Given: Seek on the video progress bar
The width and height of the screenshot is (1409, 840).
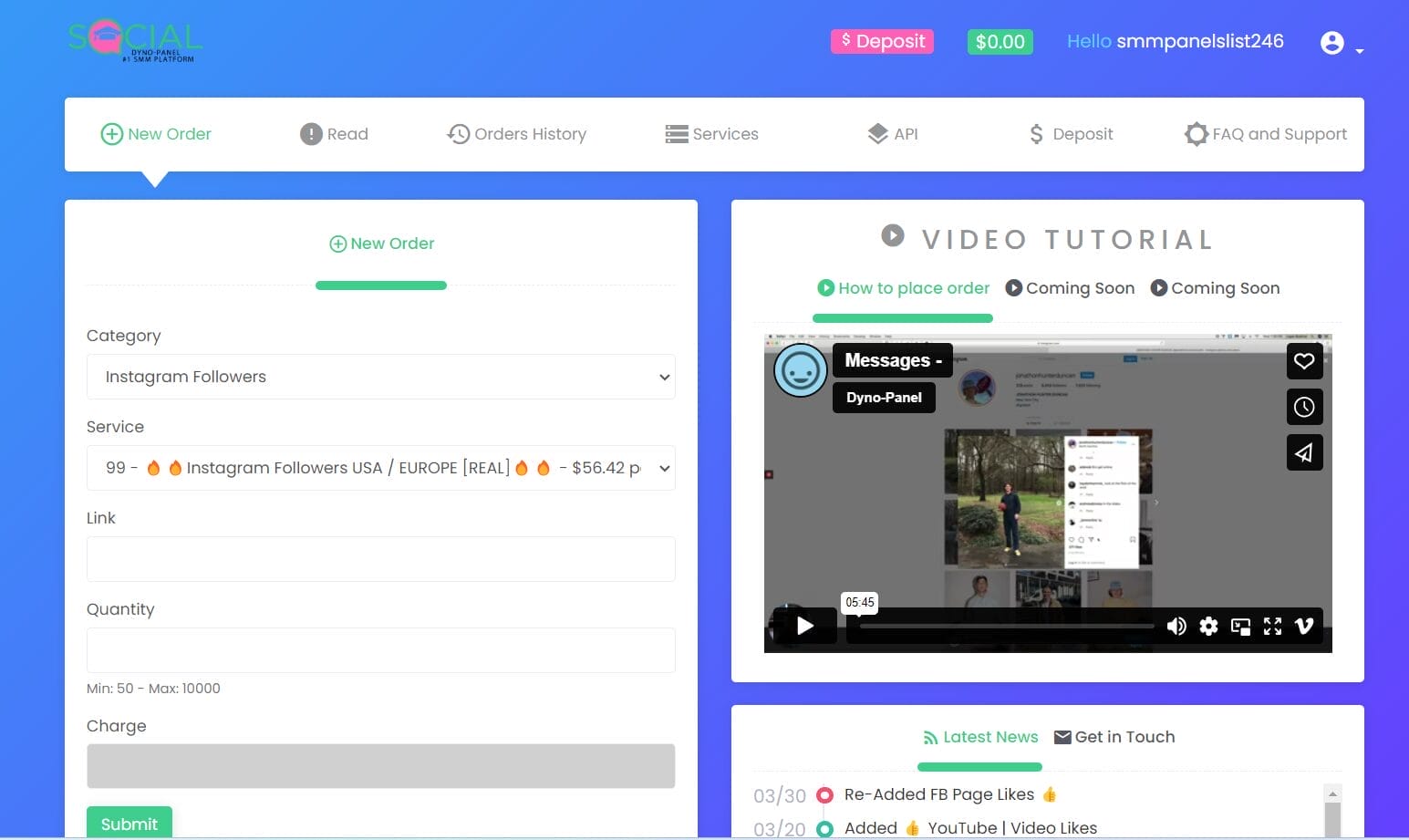Looking at the screenshot, I should (x=1003, y=627).
